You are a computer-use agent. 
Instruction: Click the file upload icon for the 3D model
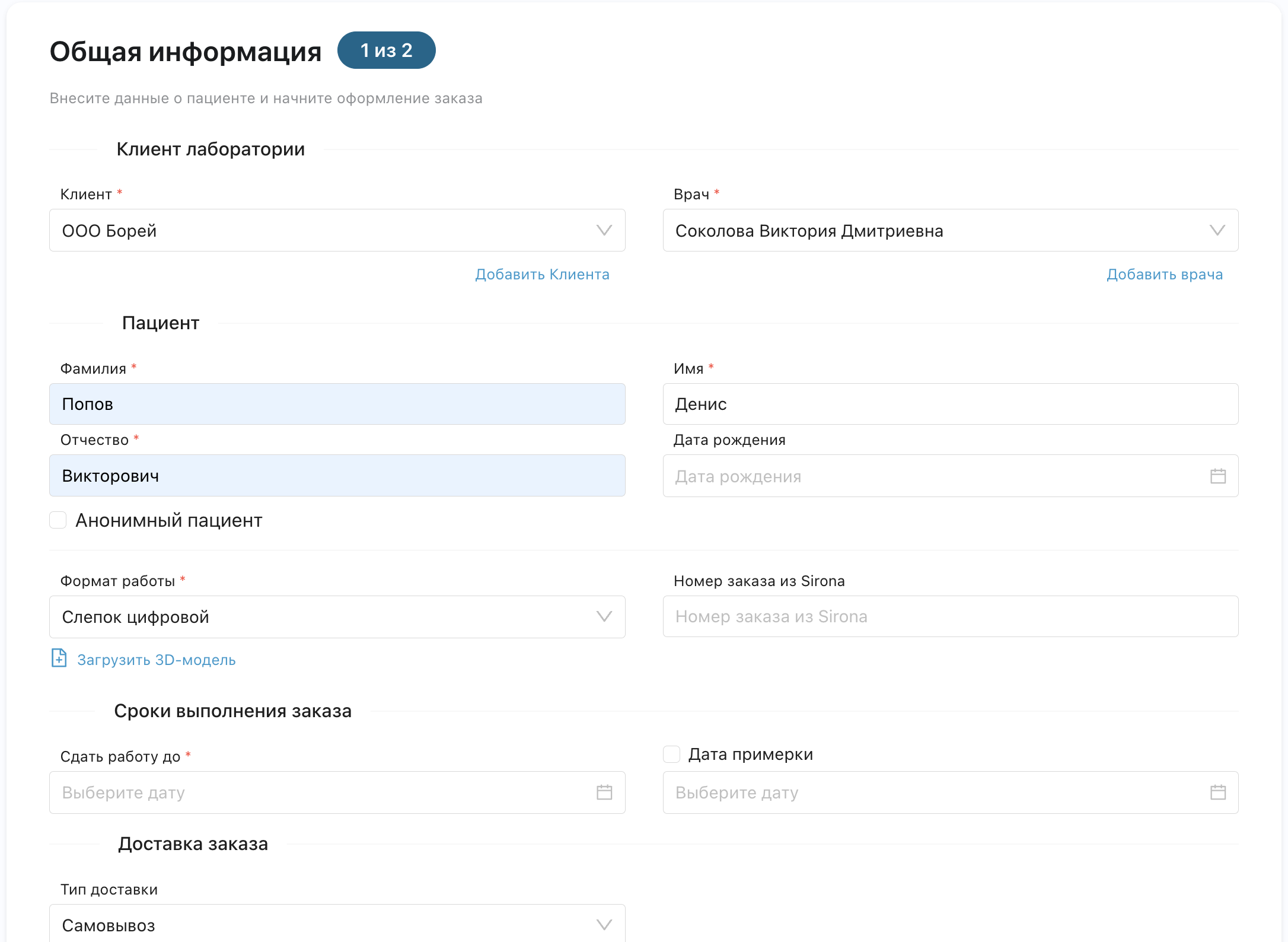tap(59, 658)
